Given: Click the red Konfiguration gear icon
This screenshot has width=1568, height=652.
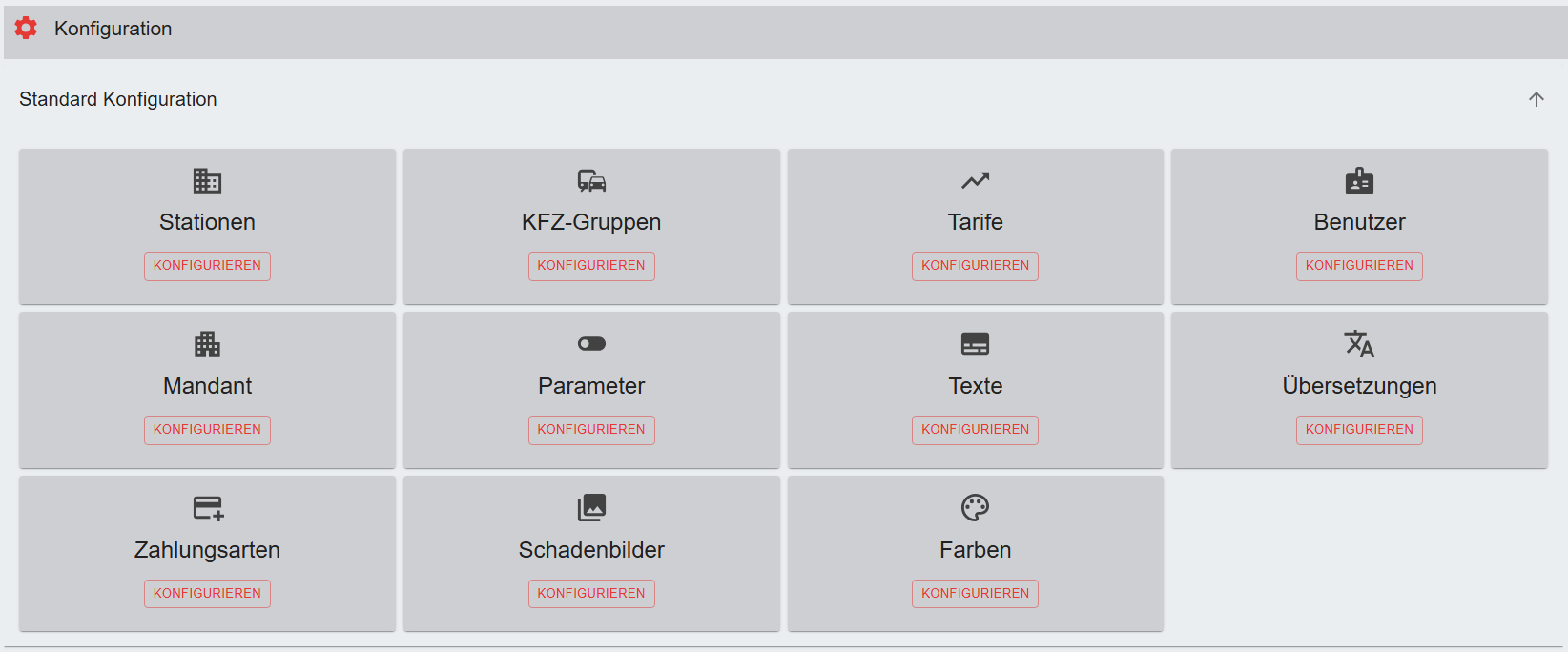Looking at the screenshot, I should 26,29.
